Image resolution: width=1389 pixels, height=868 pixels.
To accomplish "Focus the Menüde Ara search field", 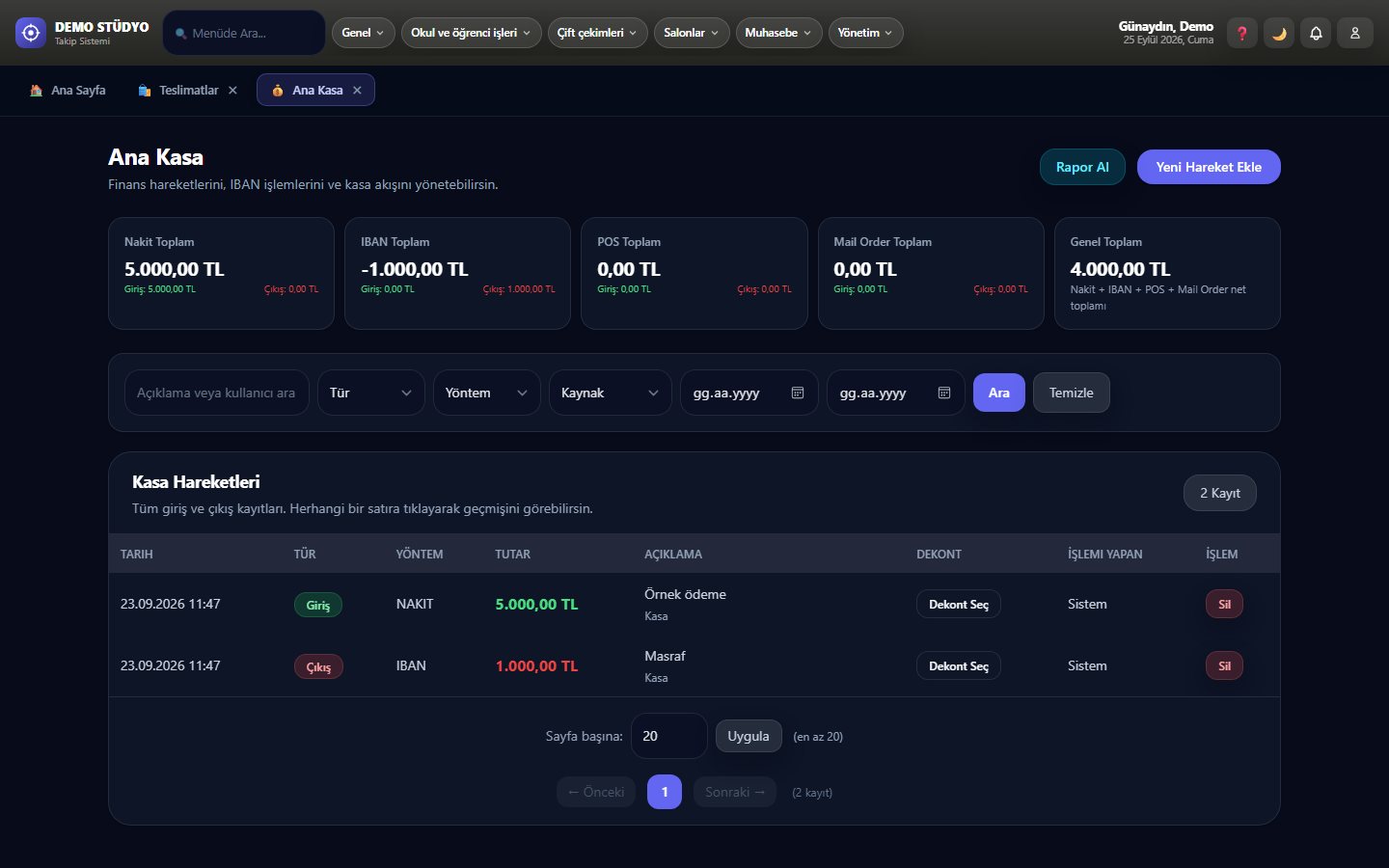I will coord(244,33).
